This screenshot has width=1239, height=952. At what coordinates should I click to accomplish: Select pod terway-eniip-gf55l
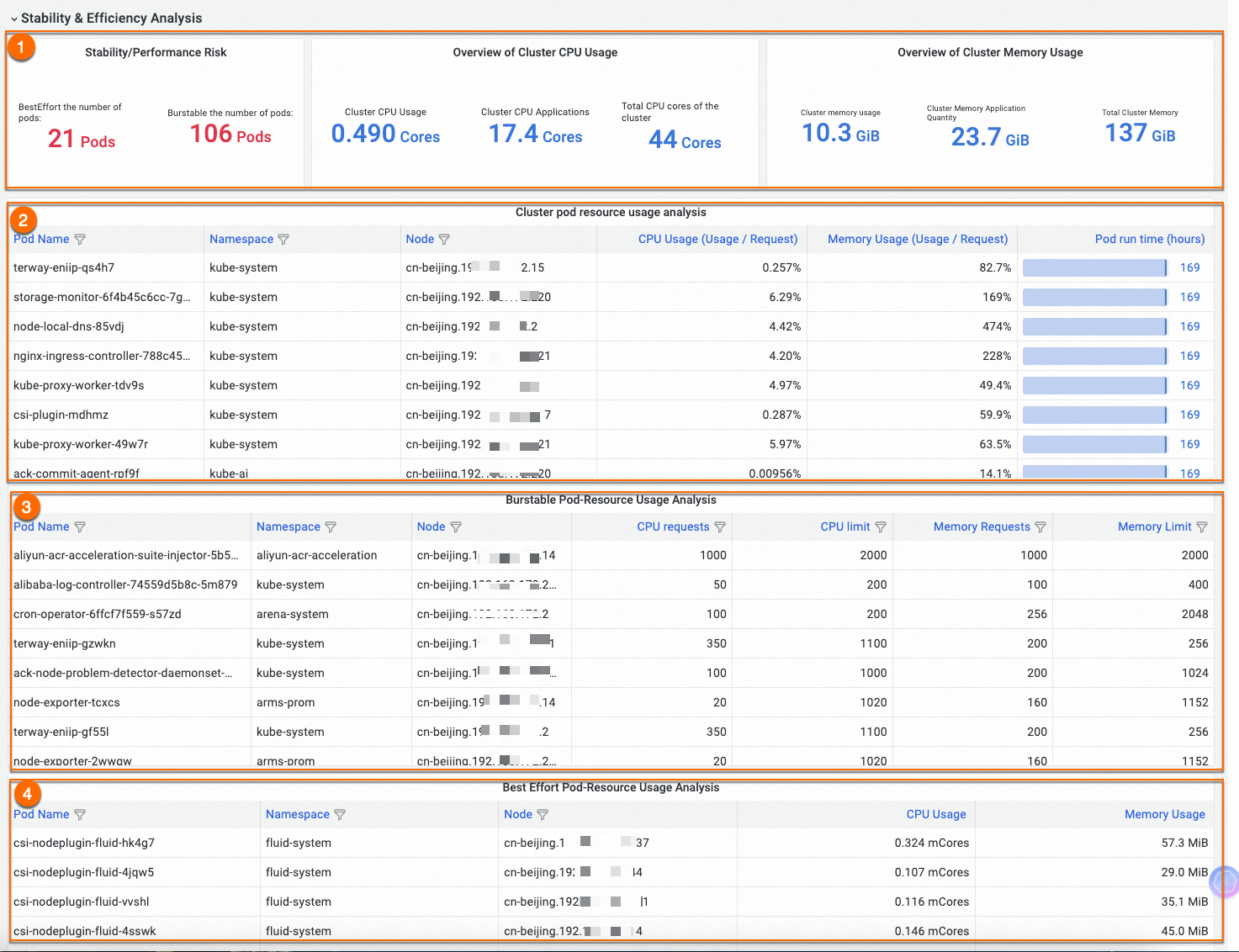(61, 733)
